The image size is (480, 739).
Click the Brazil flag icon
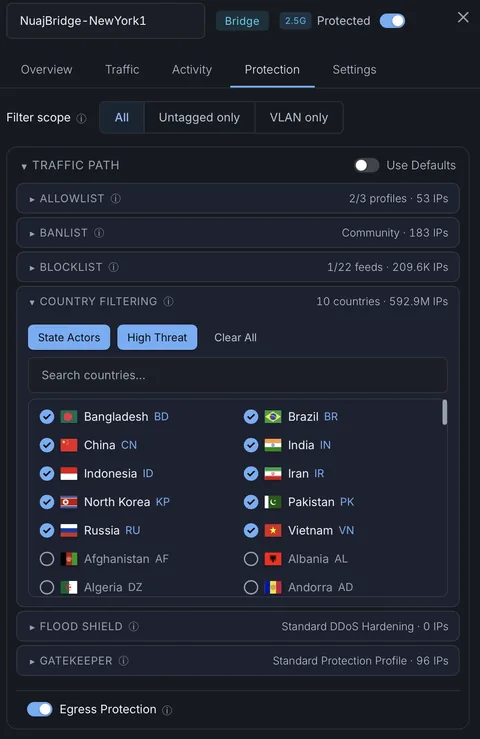coord(273,417)
